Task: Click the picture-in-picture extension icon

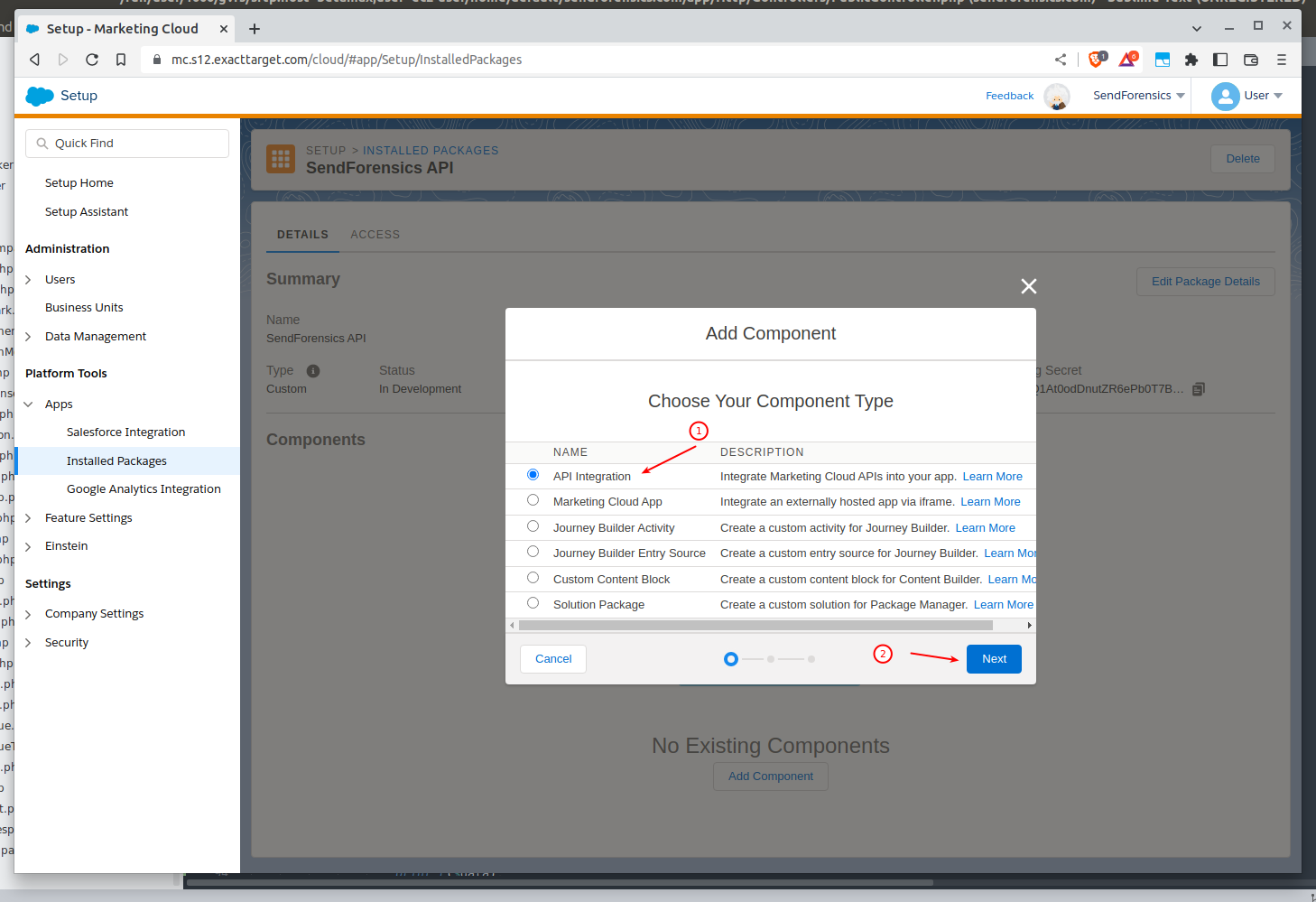Action: pyautogui.click(x=1163, y=60)
